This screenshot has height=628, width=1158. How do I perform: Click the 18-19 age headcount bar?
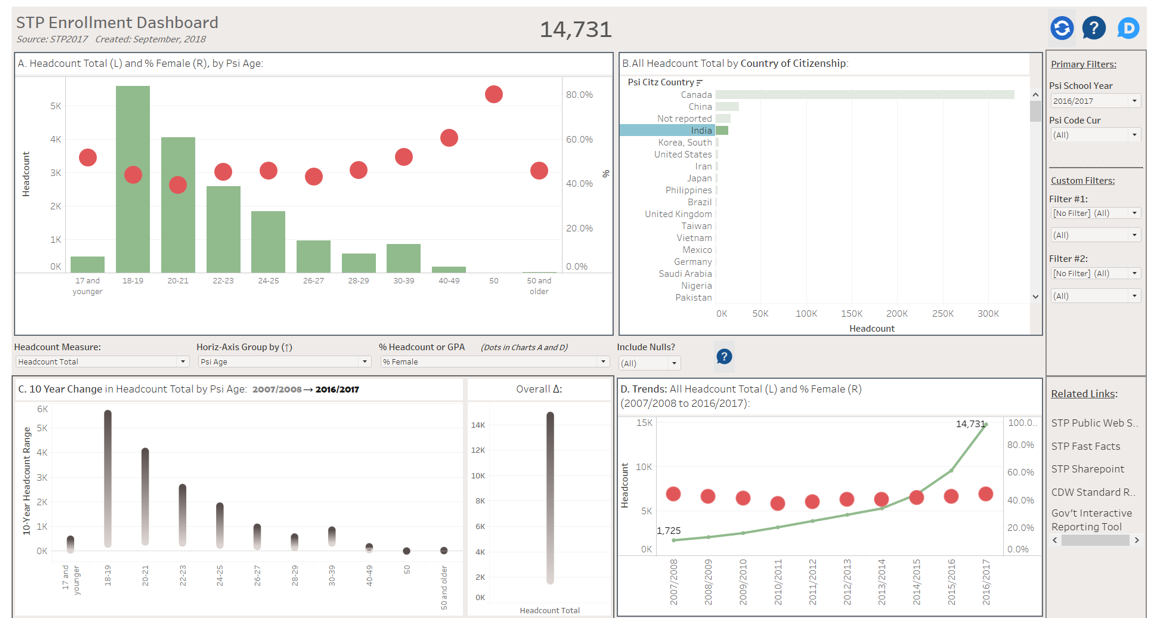133,180
